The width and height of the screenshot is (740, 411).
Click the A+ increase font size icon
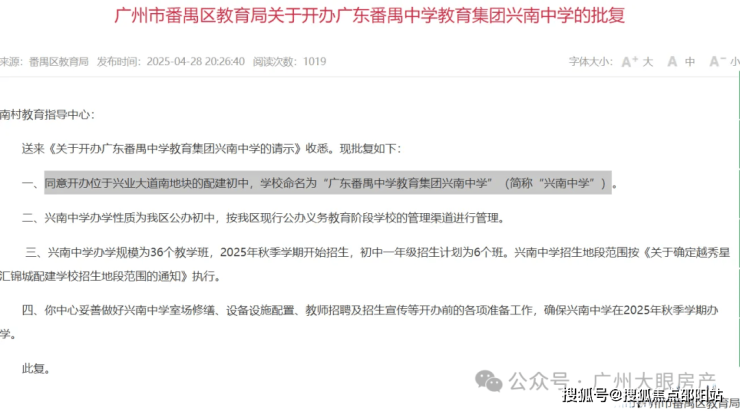pyautogui.click(x=630, y=62)
